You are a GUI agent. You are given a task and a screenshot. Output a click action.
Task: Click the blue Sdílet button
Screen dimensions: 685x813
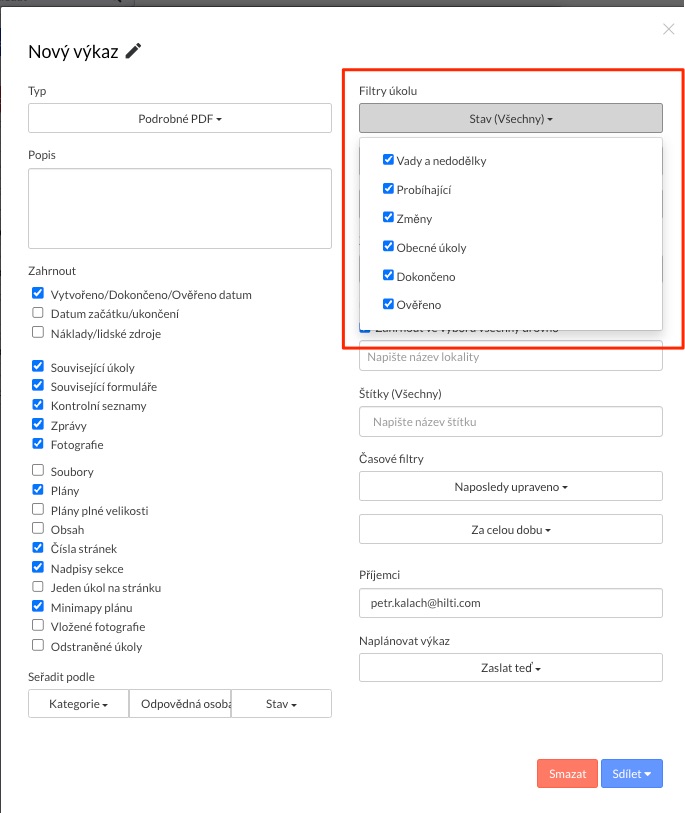coord(632,774)
